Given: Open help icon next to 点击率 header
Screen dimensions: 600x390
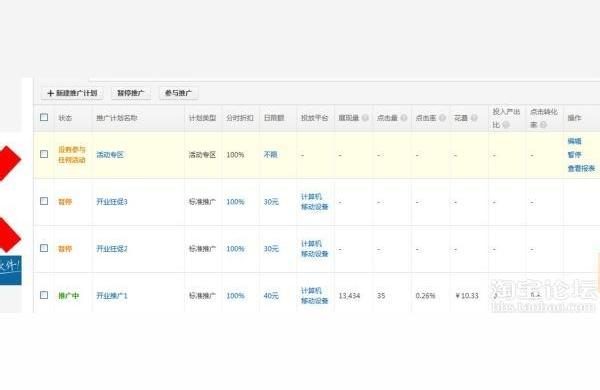Looking at the screenshot, I should coord(442,118).
